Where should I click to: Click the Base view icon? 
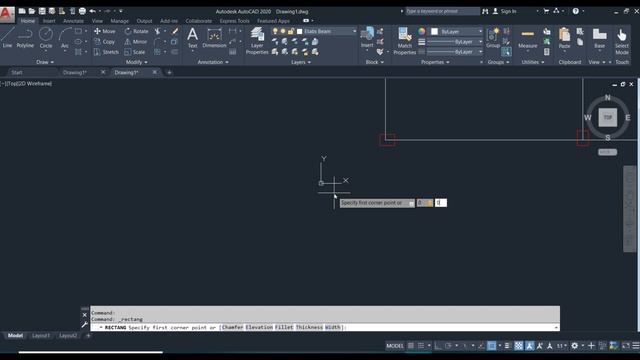click(599, 38)
